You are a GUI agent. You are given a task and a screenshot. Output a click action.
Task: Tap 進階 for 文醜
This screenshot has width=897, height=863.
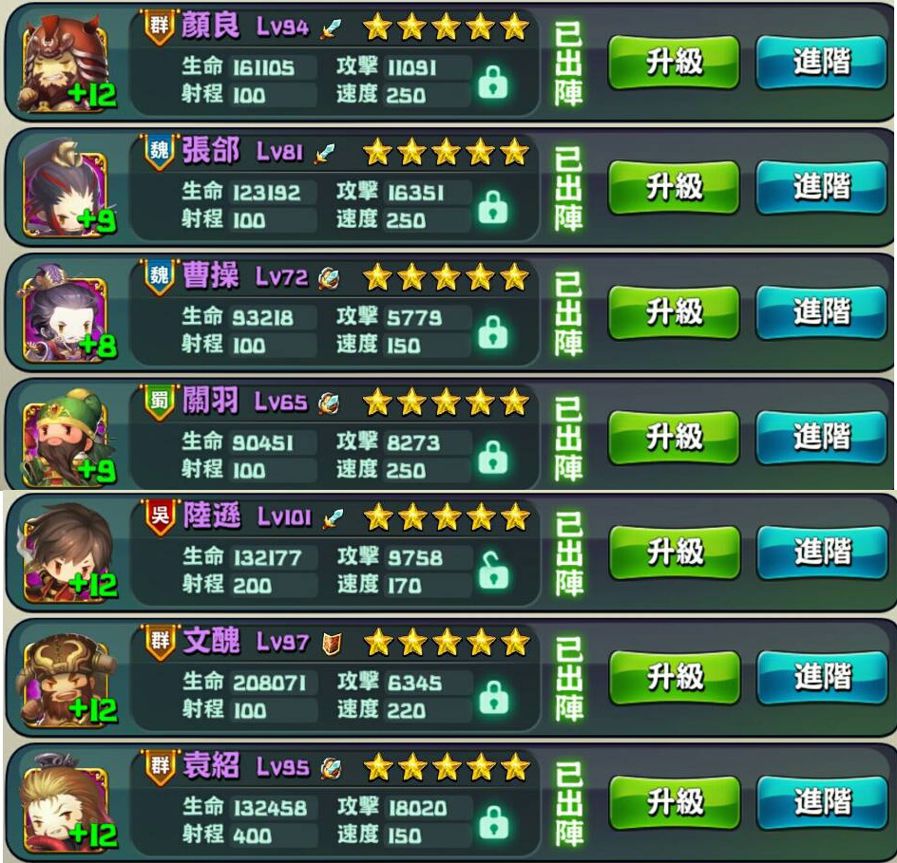(822, 677)
